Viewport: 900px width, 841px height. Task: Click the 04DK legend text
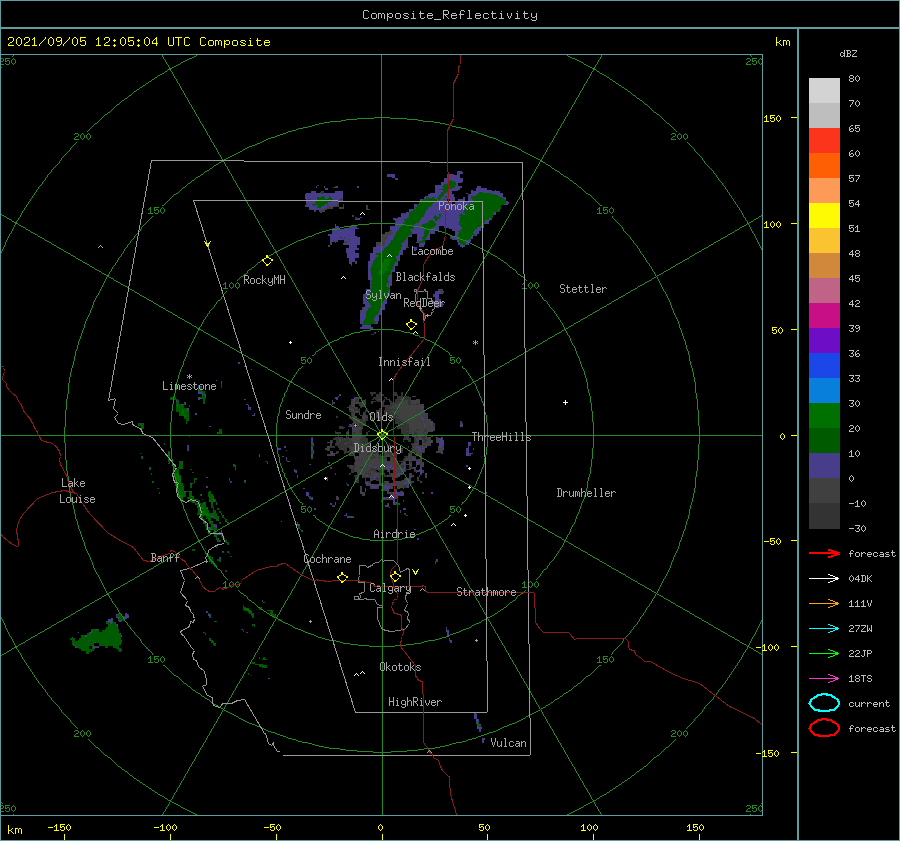(860, 579)
